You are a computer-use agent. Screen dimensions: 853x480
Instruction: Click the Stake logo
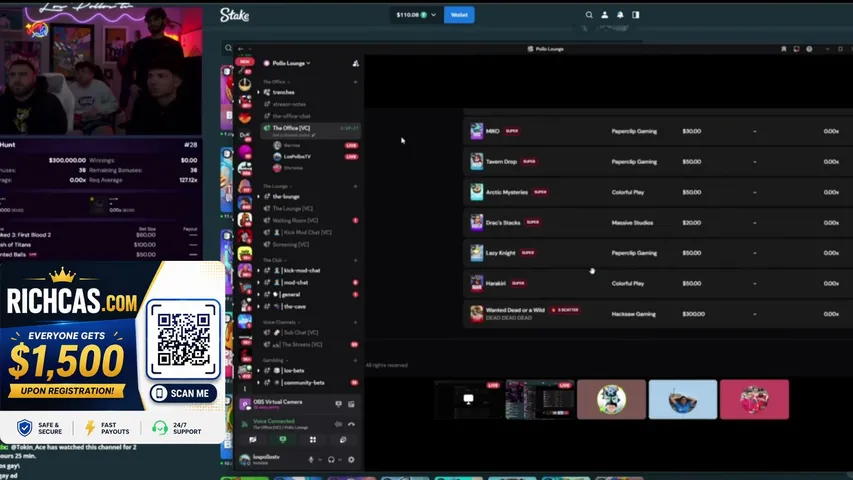coord(234,15)
